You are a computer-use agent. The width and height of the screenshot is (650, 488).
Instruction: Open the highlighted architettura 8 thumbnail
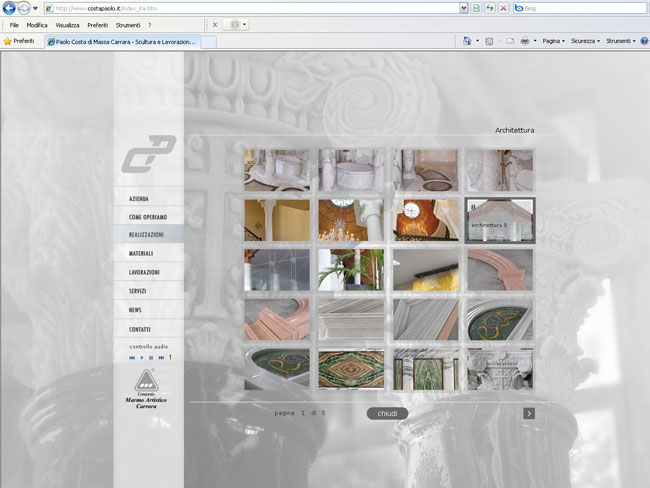pos(500,220)
